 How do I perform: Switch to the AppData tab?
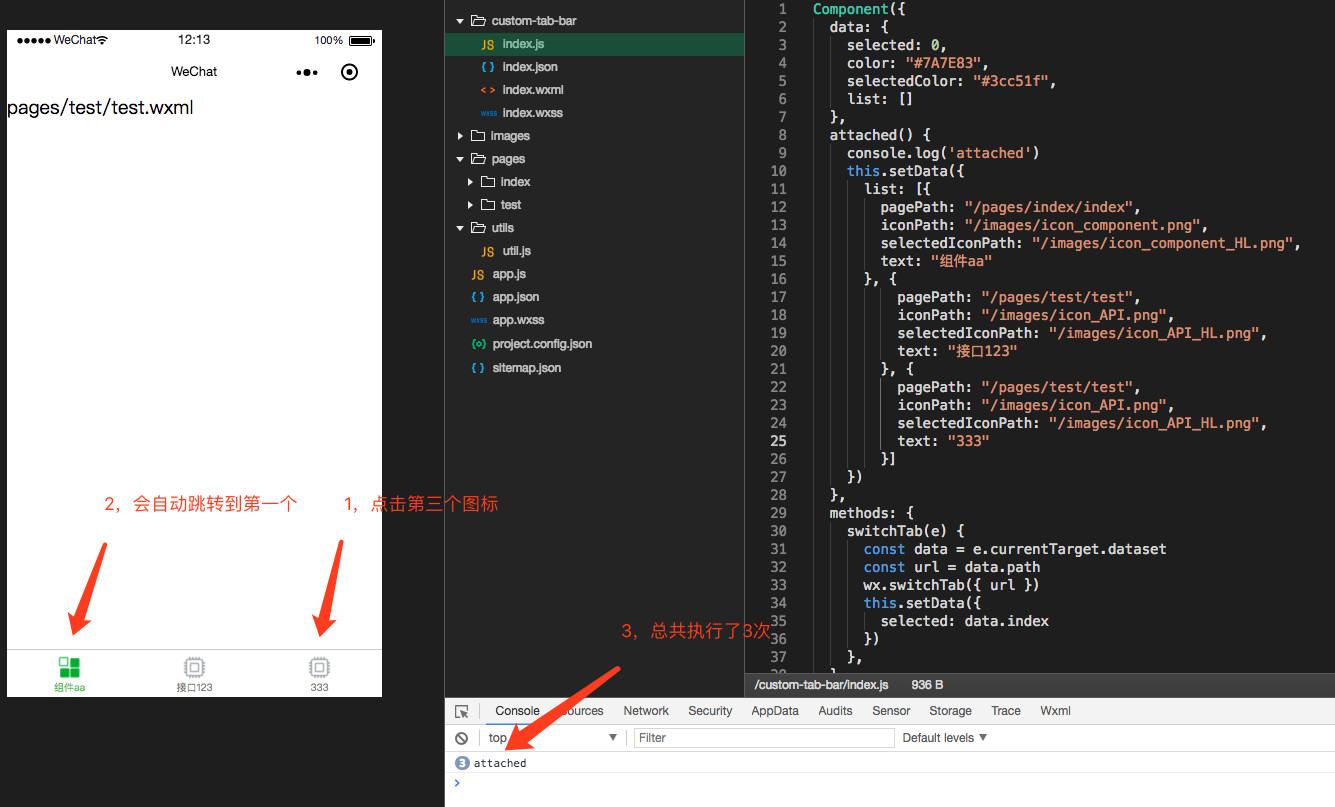coord(775,711)
